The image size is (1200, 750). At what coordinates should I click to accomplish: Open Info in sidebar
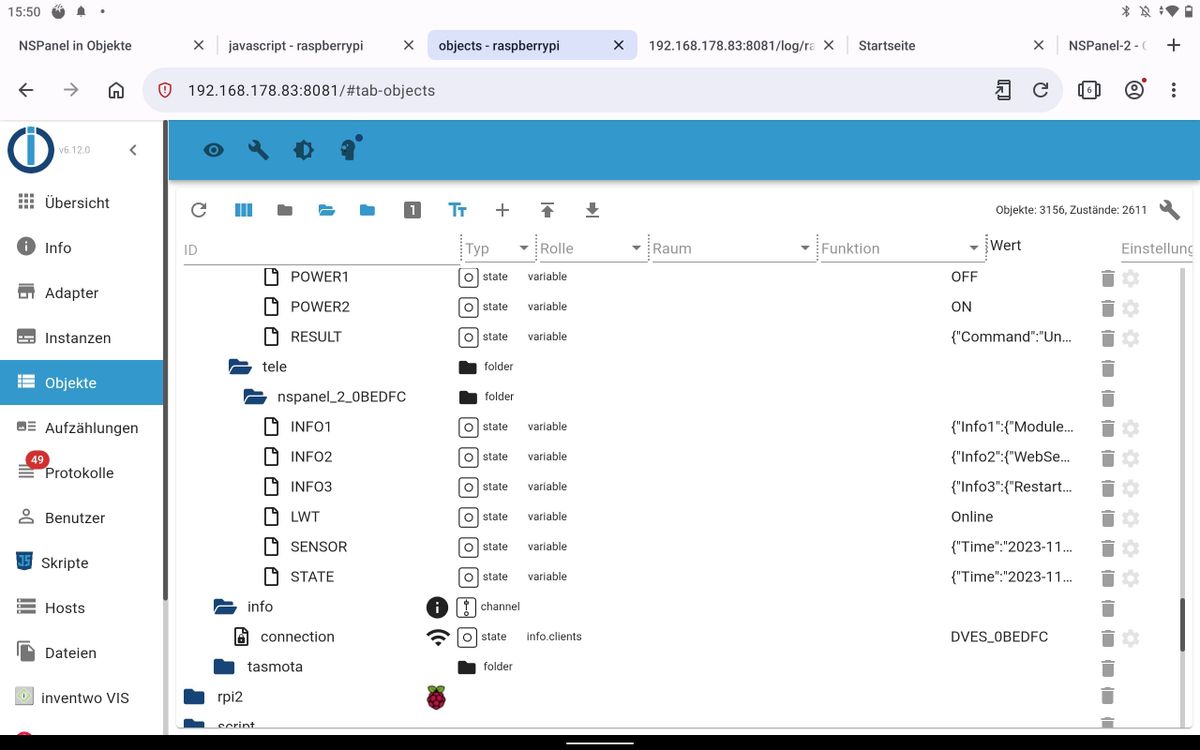tap(81, 247)
